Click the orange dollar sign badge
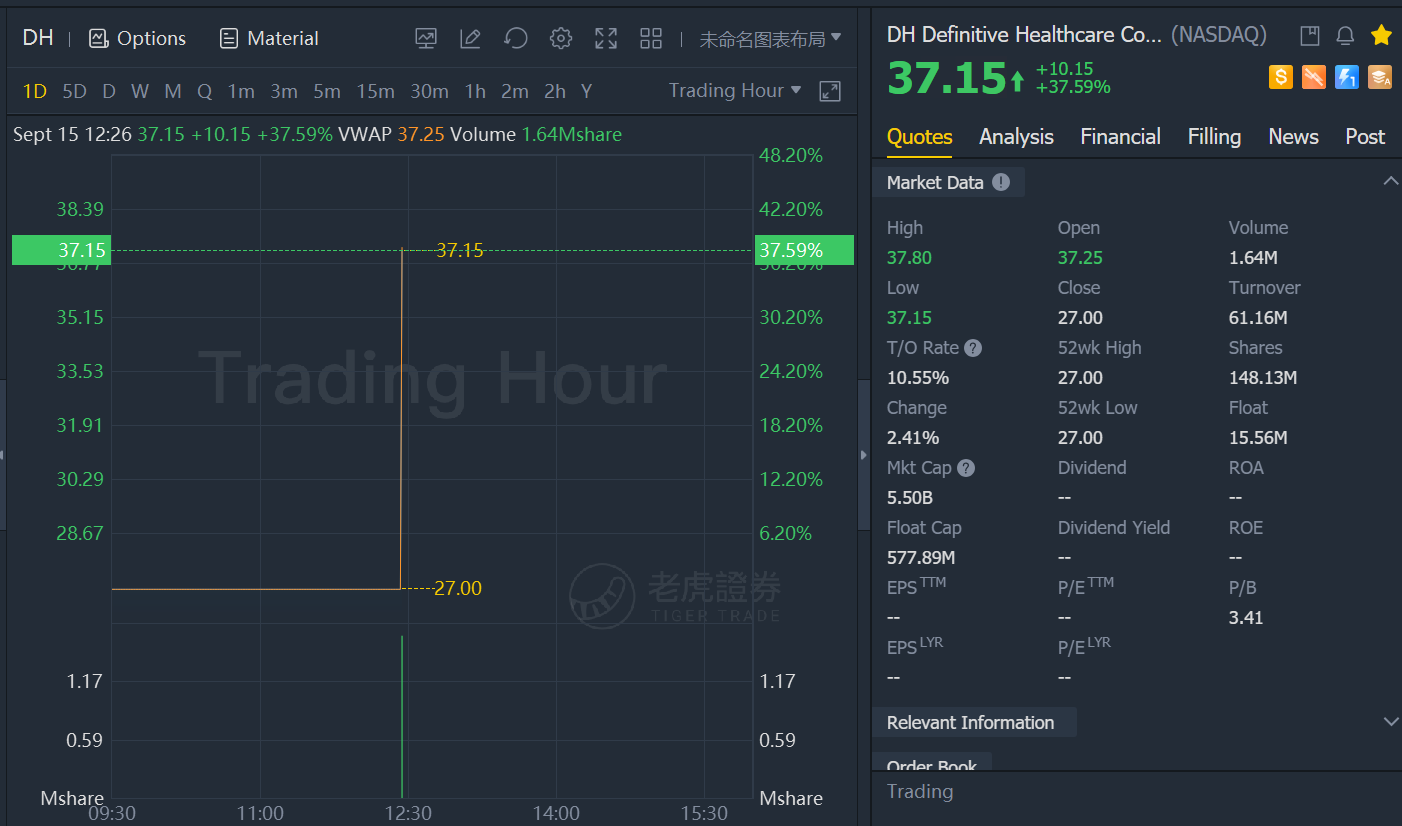Image resolution: width=1402 pixels, height=826 pixels. pos(1281,76)
